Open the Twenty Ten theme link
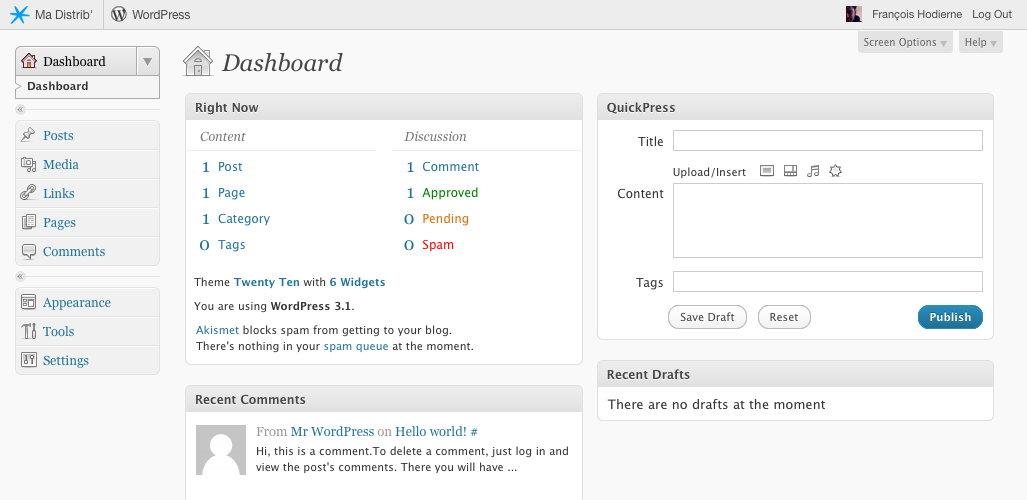 (266, 282)
